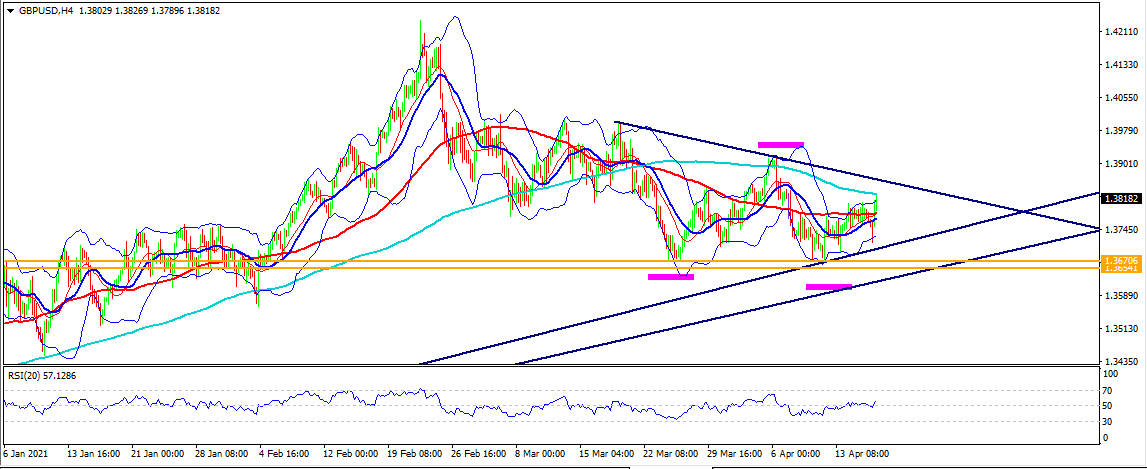
Task: Click the 15 Mar 04:00 time label
Action: (x=607, y=454)
